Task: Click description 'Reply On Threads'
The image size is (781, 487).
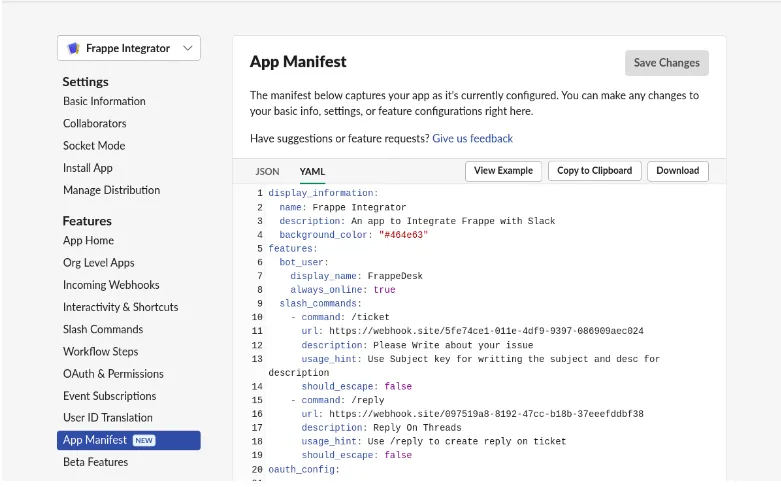Action: point(417,428)
